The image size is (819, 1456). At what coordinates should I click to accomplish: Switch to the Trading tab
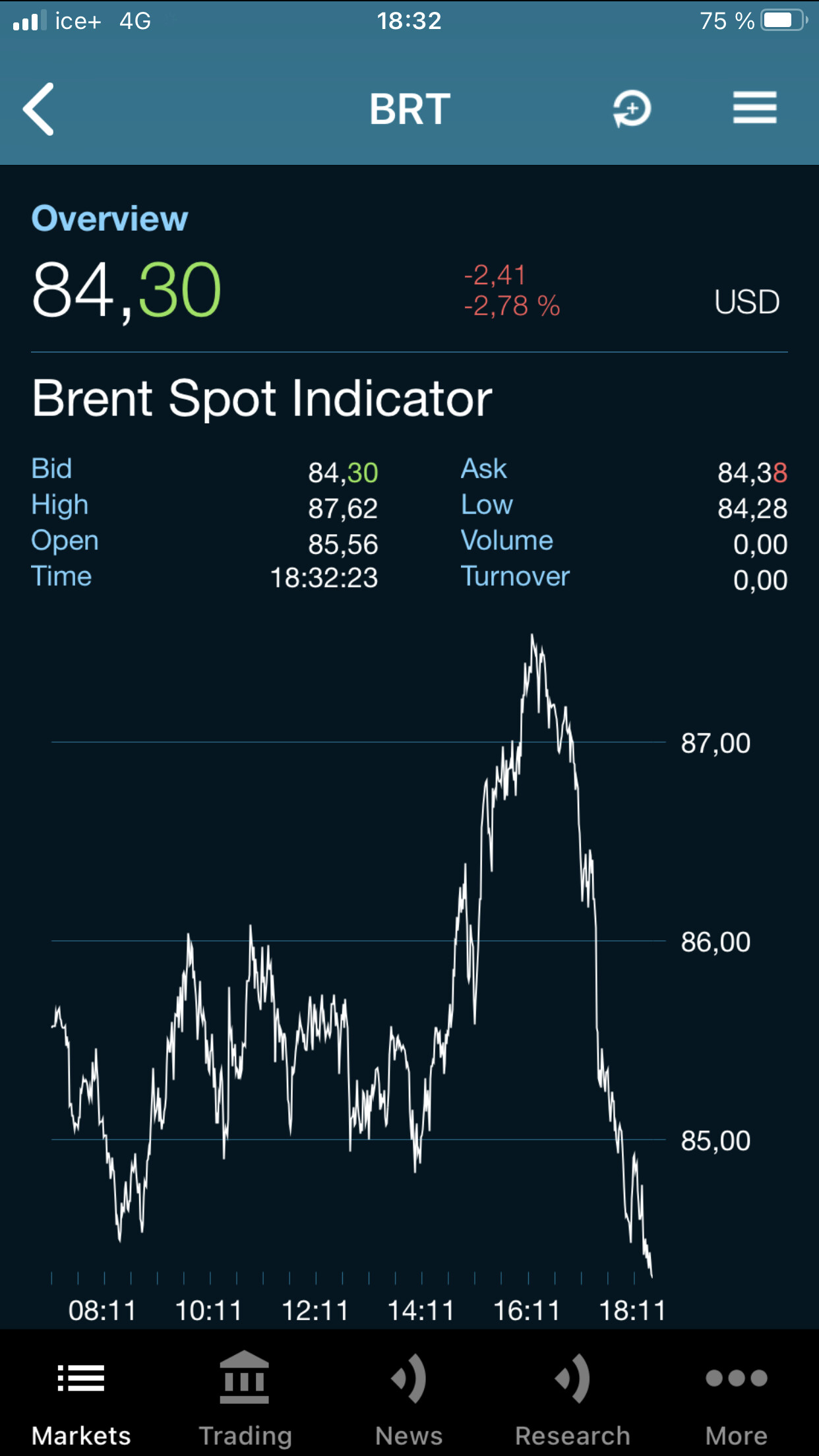click(x=245, y=1436)
